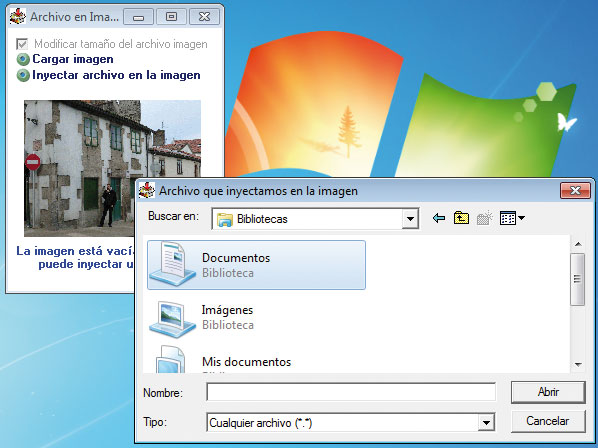Click the Nombre file name input field
The image size is (598, 448).
coord(351,392)
